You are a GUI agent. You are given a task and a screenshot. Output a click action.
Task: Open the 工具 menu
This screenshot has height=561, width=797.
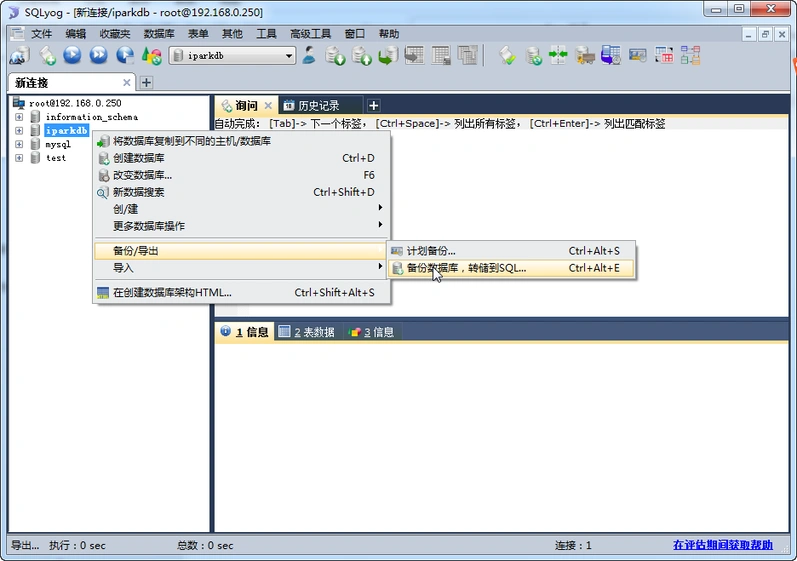click(x=266, y=34)
